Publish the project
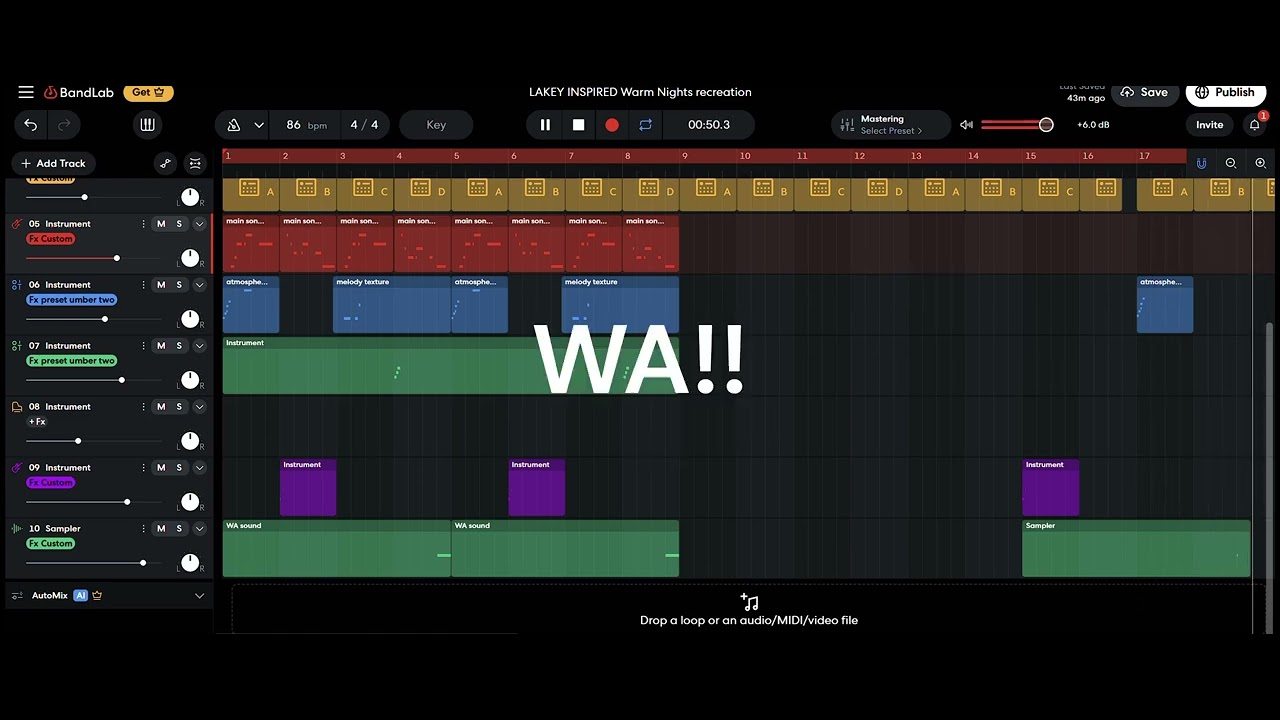 [x=1225, y=92]
